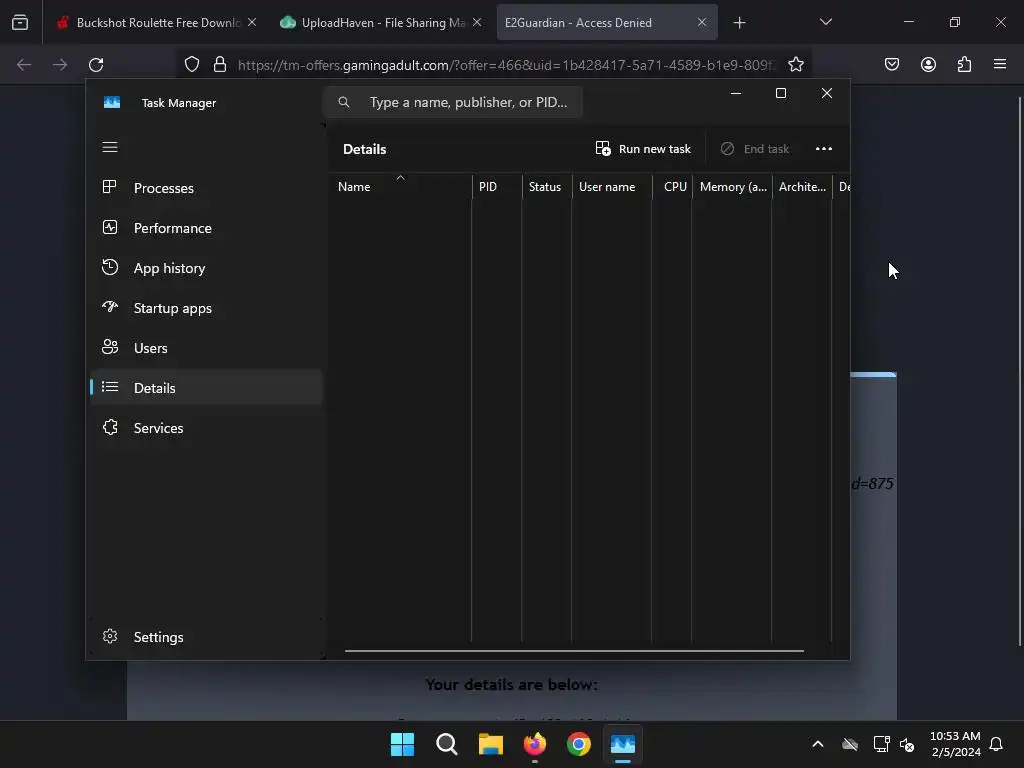The height and width of the screenshot is (768, 1024).
Task: Reload the current page in Firefox
Action: click(x=96, y=64)
